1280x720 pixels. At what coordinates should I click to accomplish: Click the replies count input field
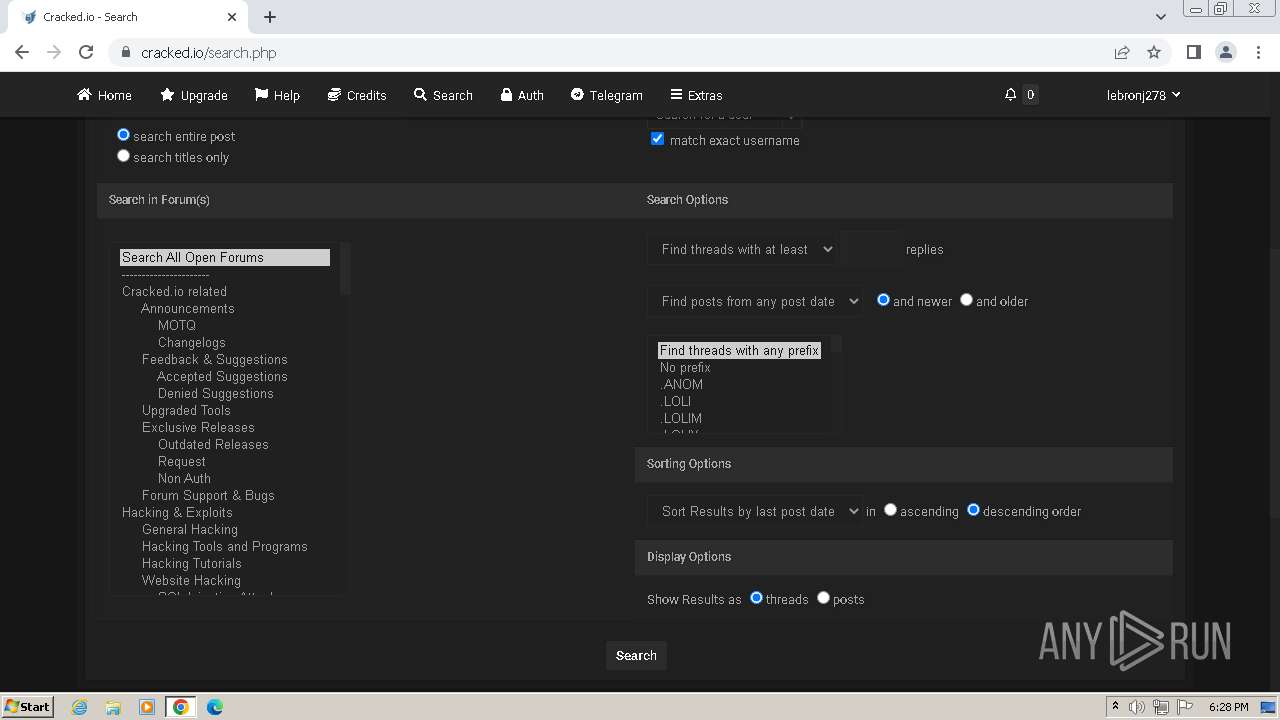pyautogui.click(x=870, y=249)
